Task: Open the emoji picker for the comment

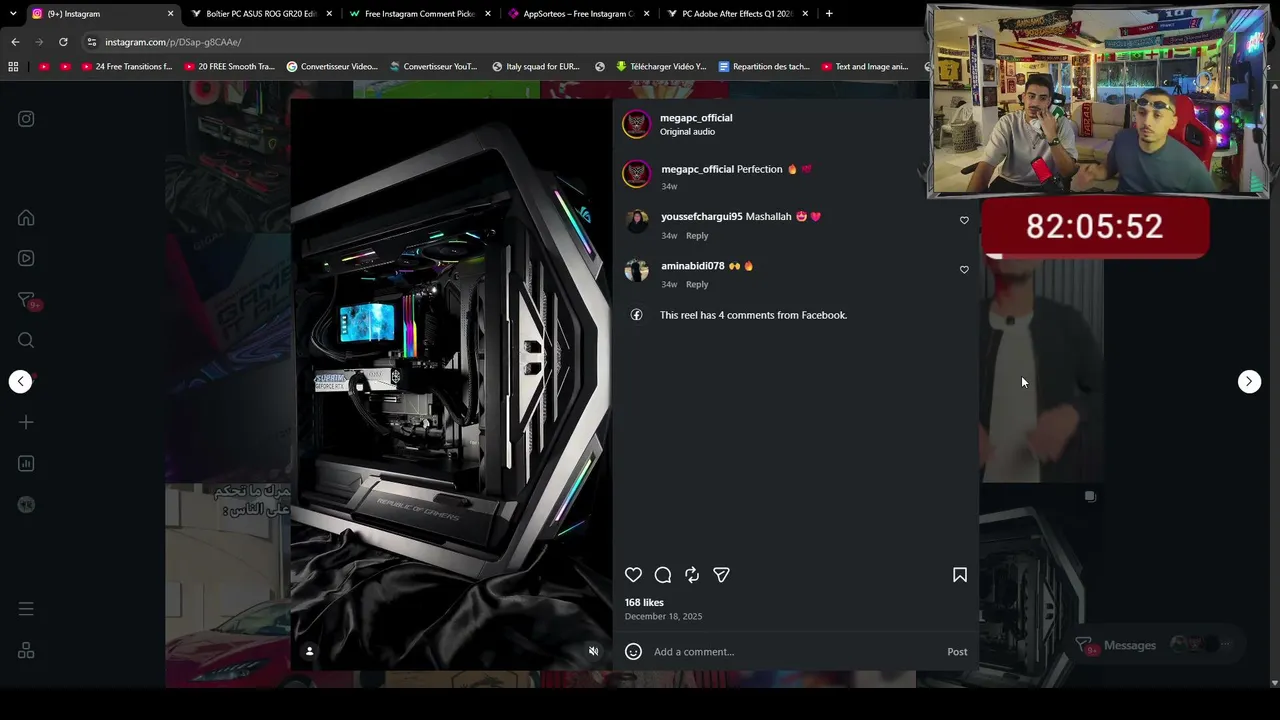Action: tap(633, 652)
